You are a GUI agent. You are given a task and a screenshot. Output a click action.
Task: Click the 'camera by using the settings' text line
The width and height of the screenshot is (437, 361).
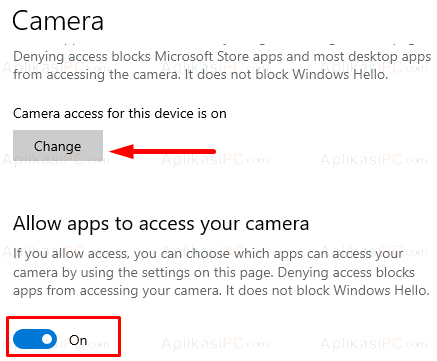click(214, 273)
